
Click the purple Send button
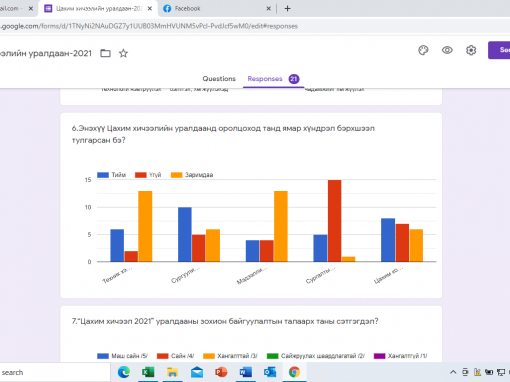click(x=499, y=50)
